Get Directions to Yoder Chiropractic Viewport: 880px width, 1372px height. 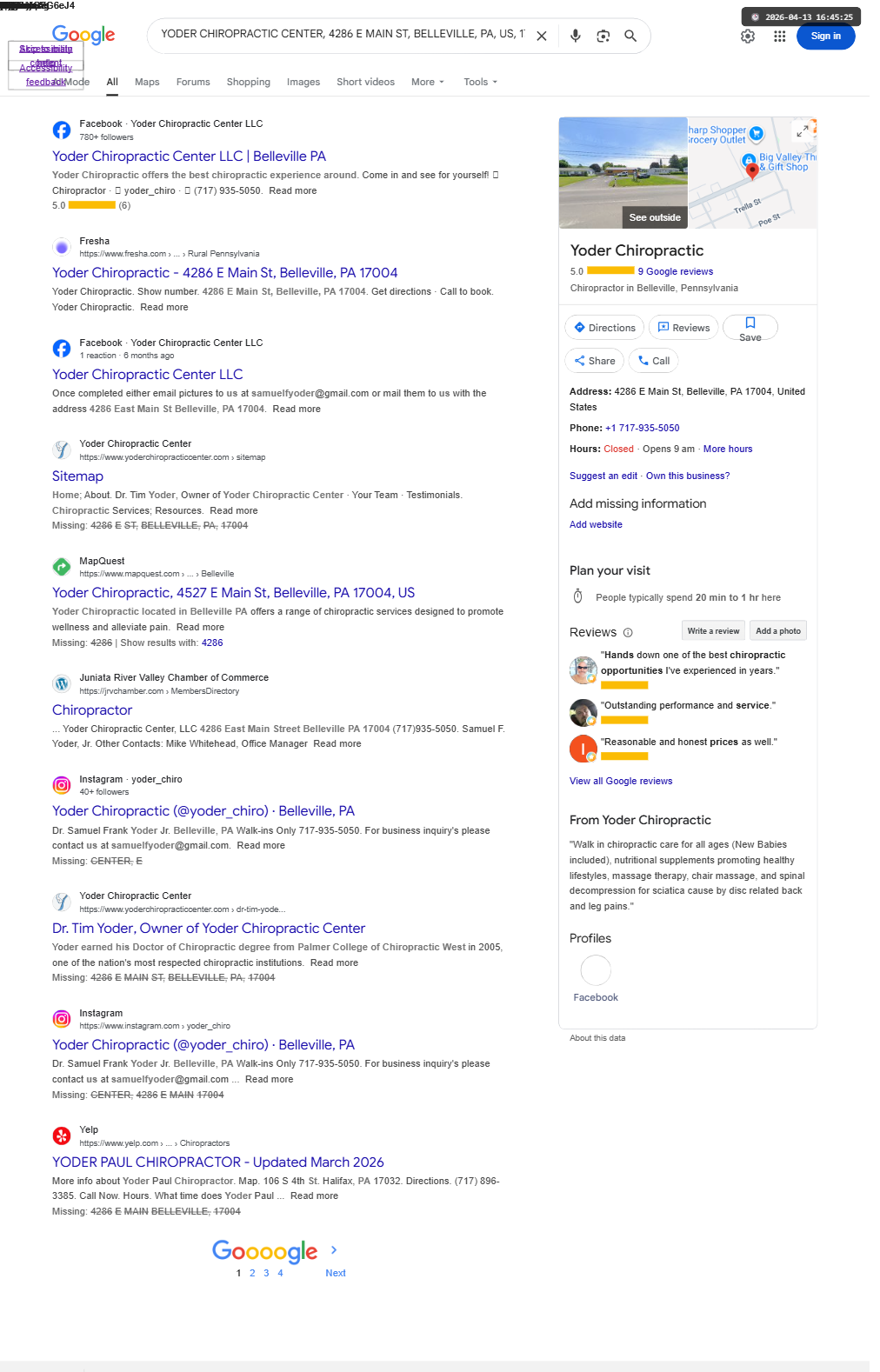coord(604,328)
